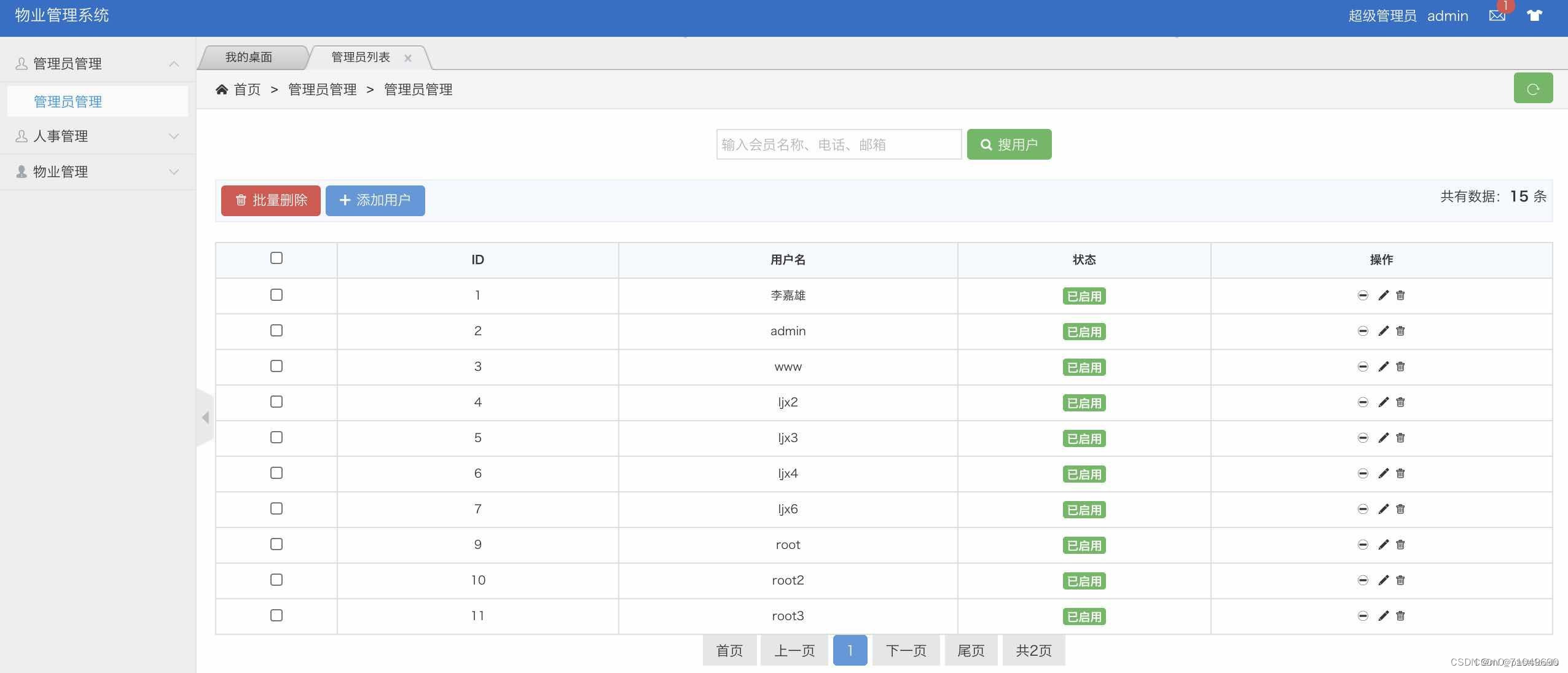Screen dimensions: 1568x673
Task: Check the select-all checkbox in table header
Action: 275,259
